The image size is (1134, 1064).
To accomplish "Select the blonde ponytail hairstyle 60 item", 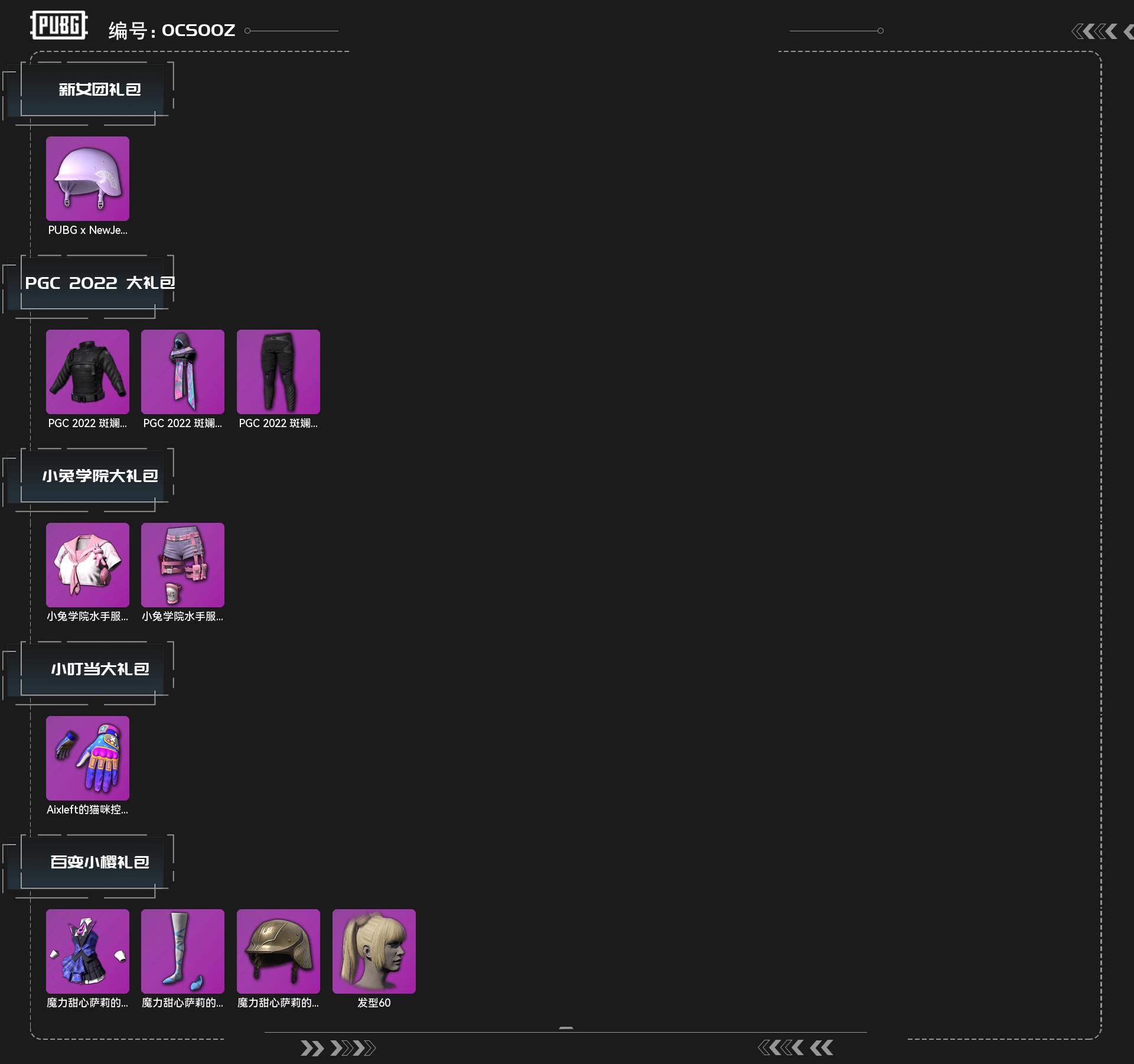I will [x=374, y=951].
